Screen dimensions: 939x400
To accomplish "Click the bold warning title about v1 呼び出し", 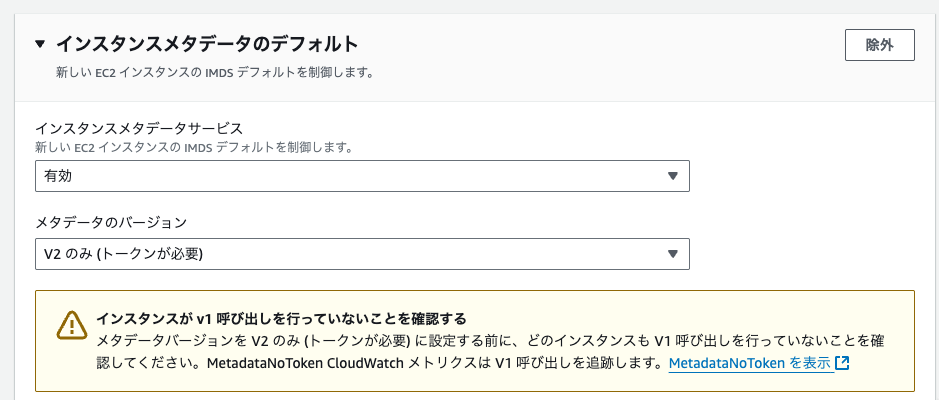I will click(x=281, y=317).
